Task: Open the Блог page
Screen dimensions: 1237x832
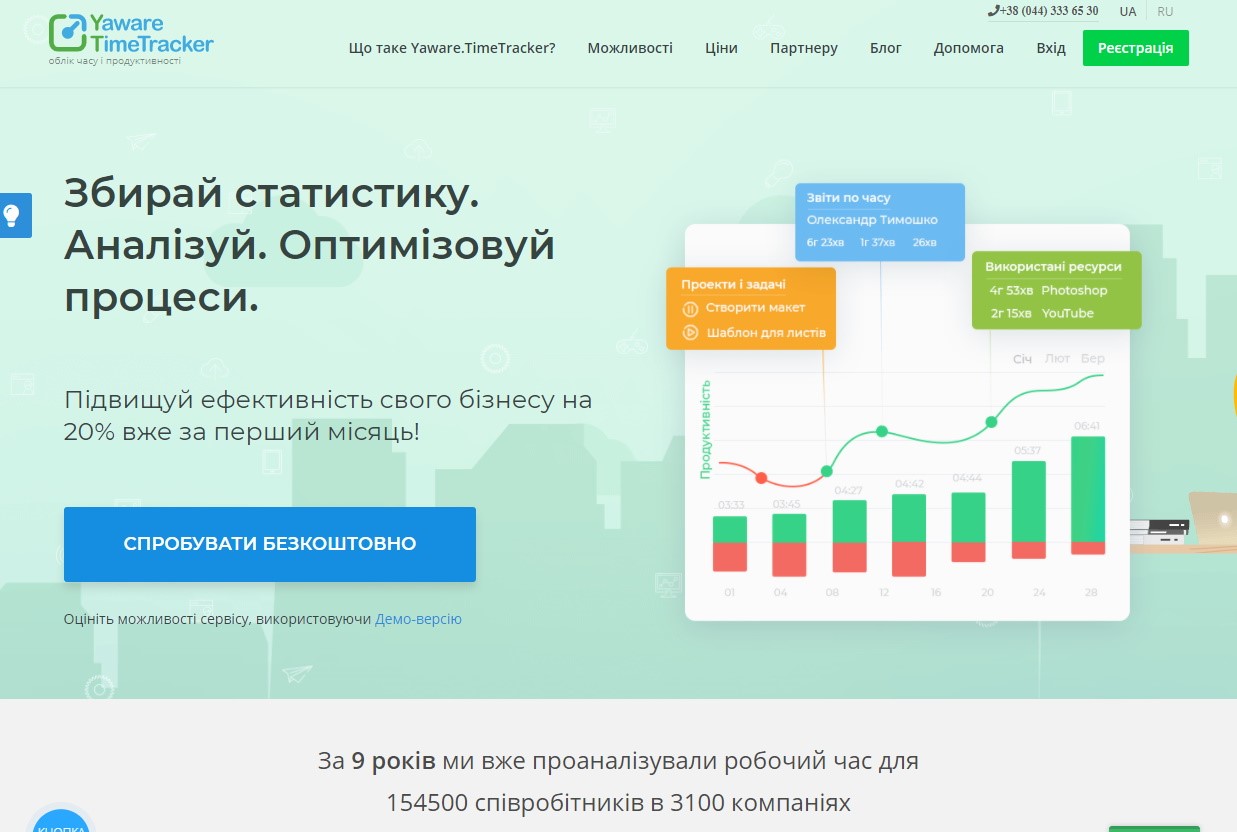Action: coord(886,48)
